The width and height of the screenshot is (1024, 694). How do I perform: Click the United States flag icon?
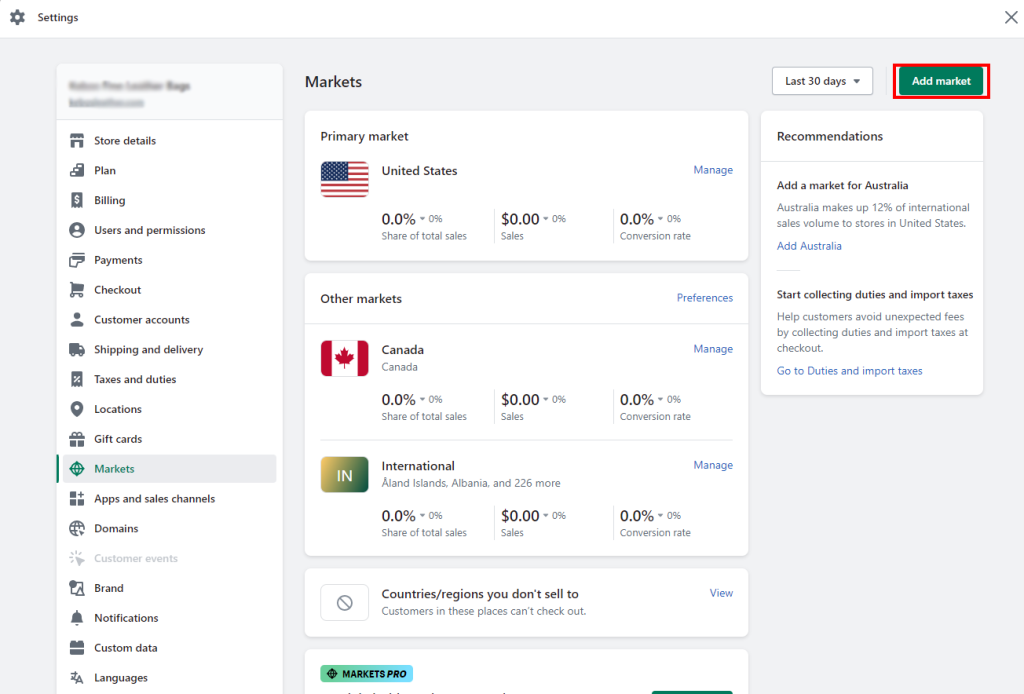(x=344, y=180)
